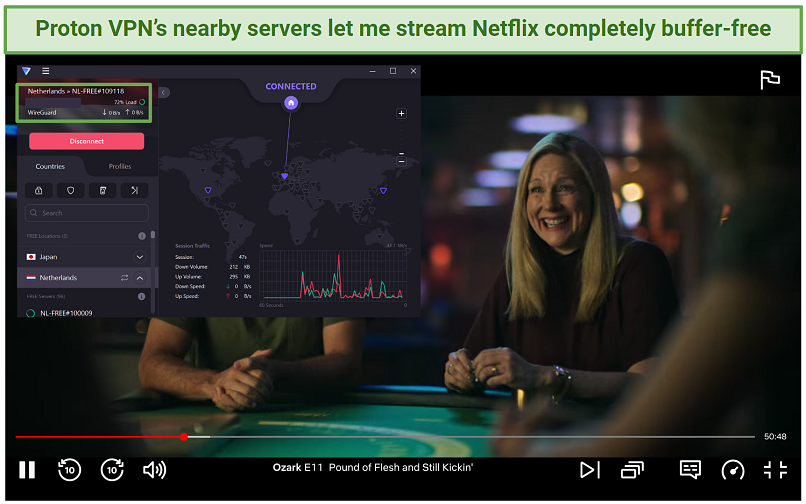Open playback speed control
806x504 pixels.
732,470
